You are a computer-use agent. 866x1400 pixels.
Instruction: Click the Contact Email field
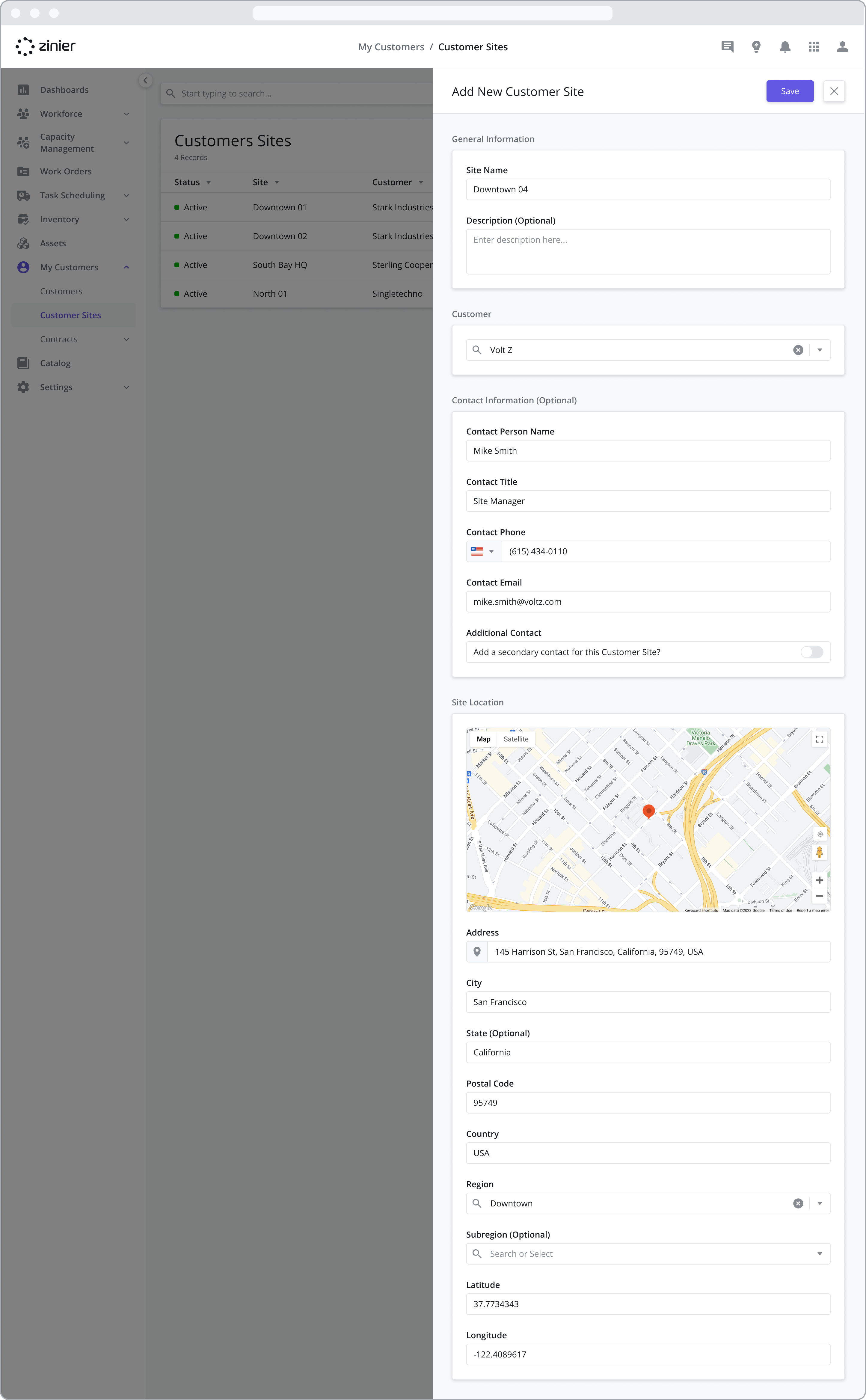(x=648, y=602)
